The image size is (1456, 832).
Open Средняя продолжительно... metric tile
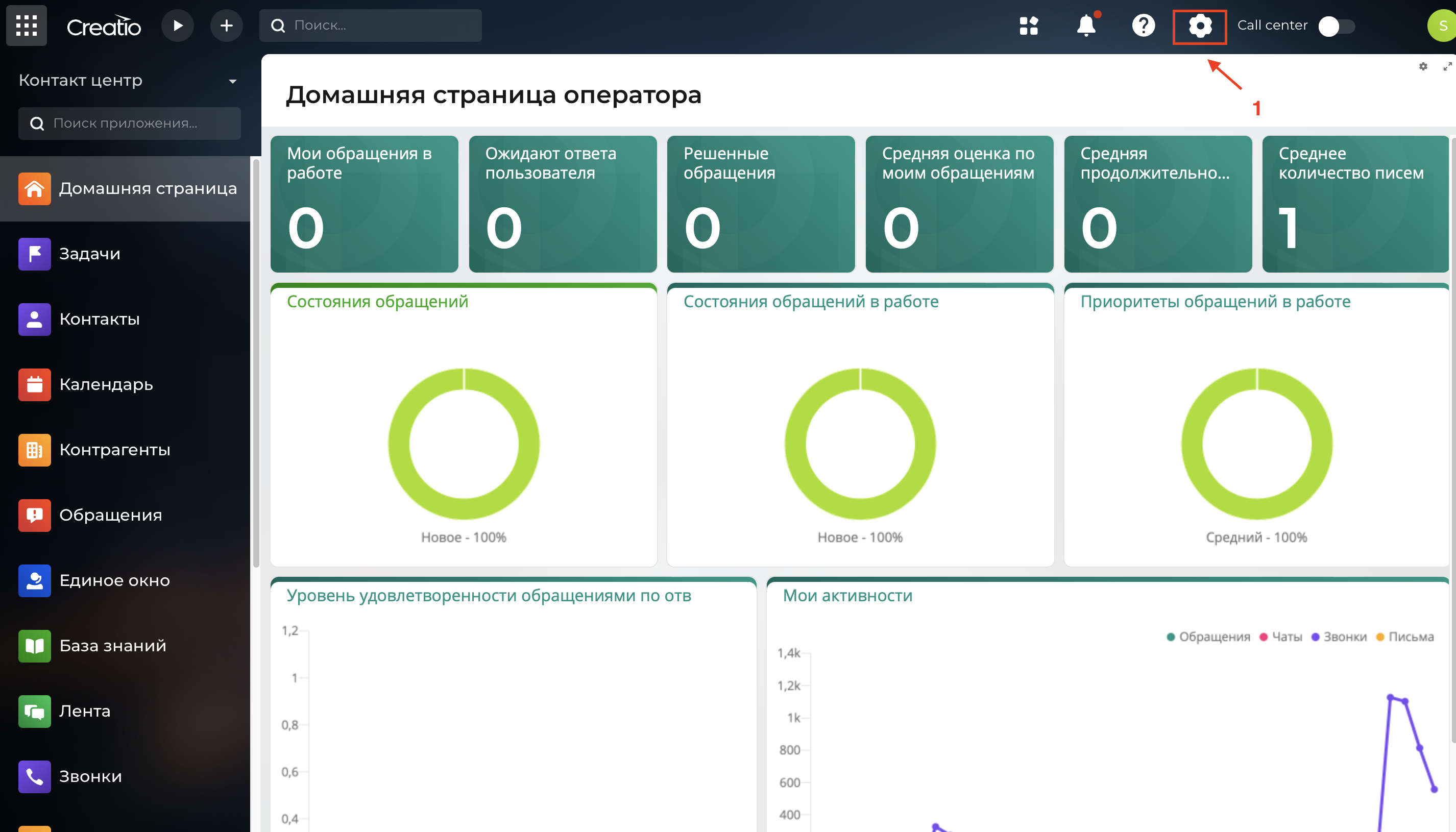point(1158,204)
